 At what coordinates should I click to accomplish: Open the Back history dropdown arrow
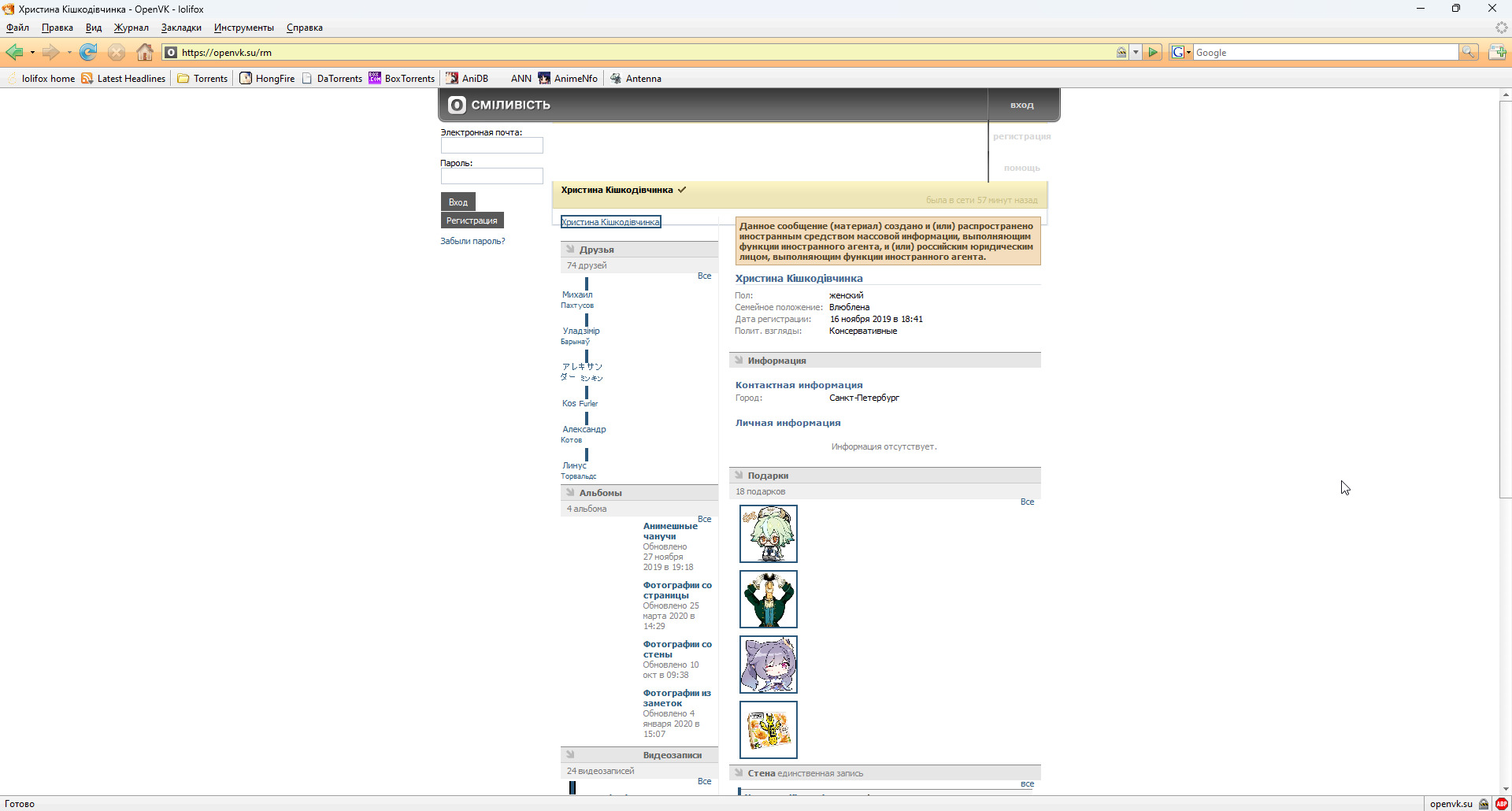(x=32, y=53)
